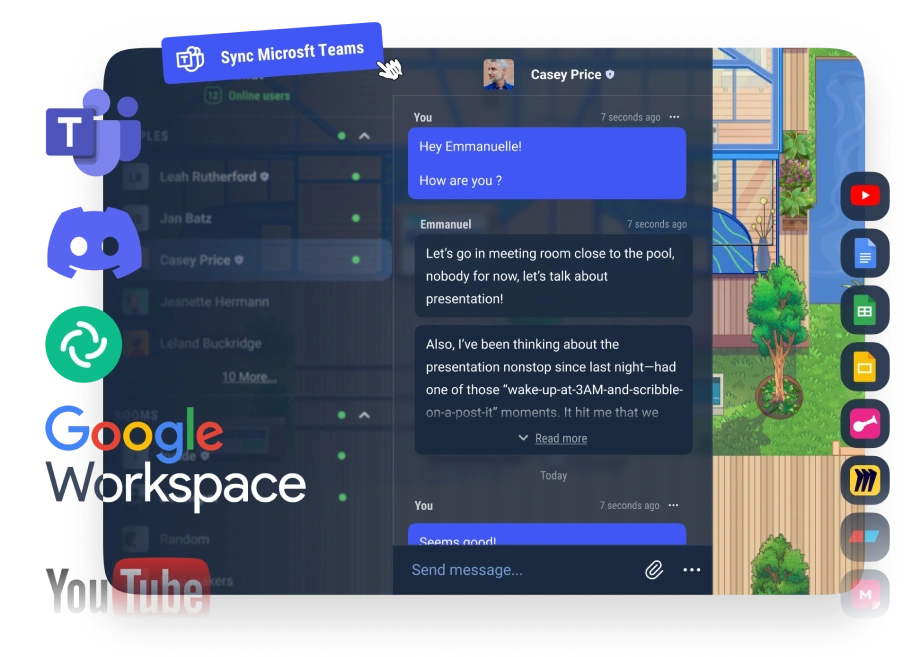Screen dimensions: 920x657
Task: Open the pink M app icon at sidebar bottom
Action: click(865, 594)
